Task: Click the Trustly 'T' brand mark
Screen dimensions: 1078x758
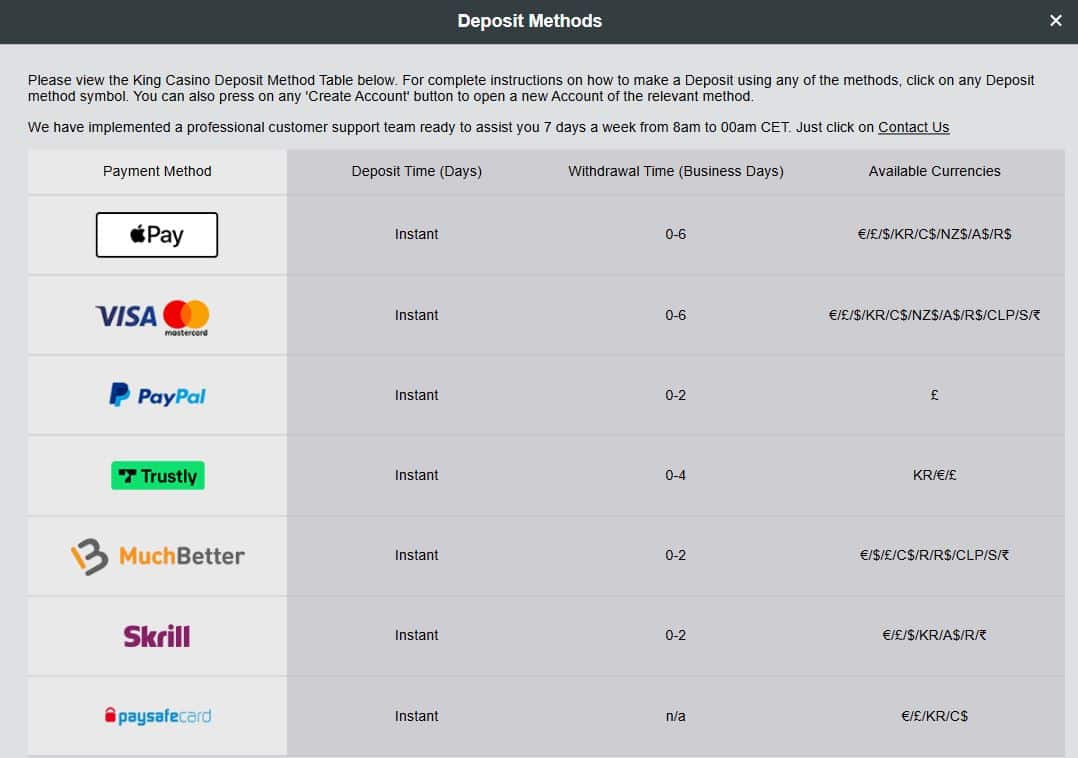Action: pos(125,475)
